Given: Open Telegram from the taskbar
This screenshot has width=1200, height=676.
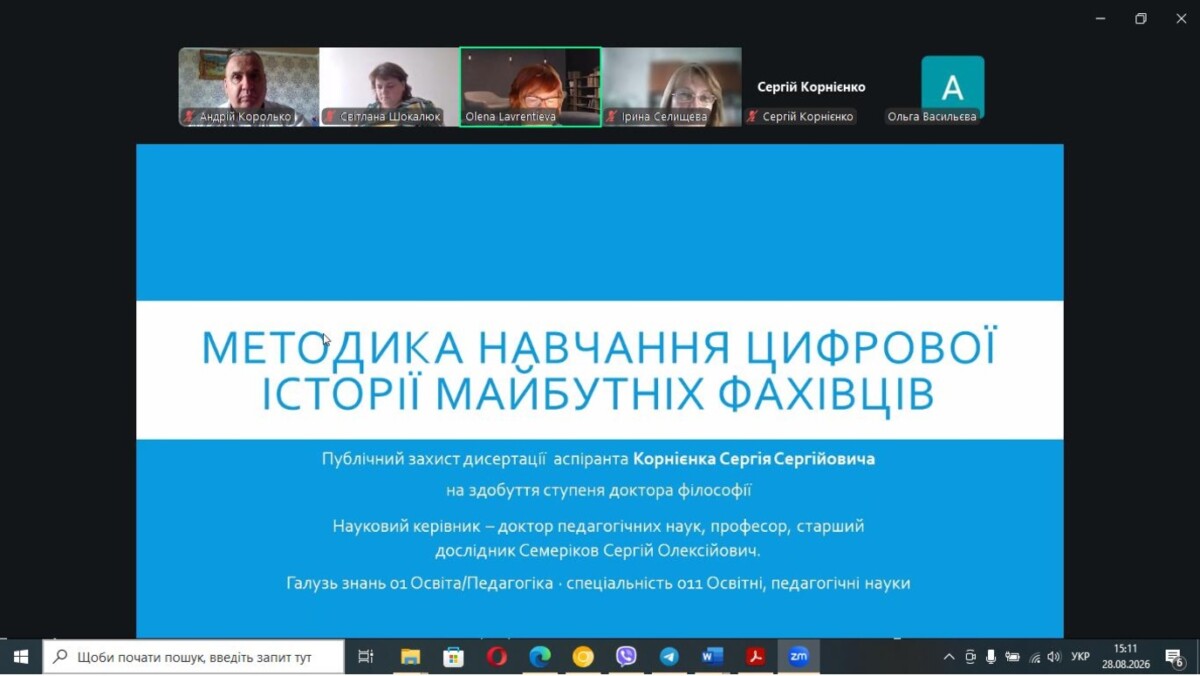Looking at the screenshot, I should [669, 657].
